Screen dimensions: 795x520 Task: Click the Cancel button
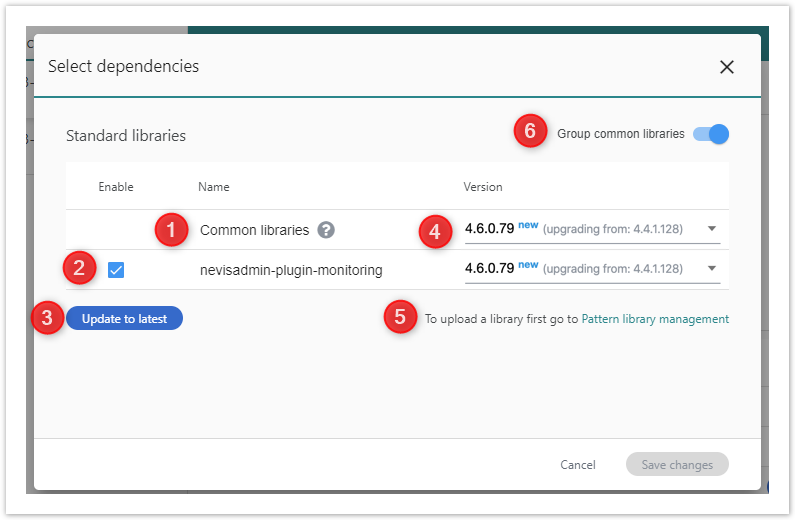578,465
